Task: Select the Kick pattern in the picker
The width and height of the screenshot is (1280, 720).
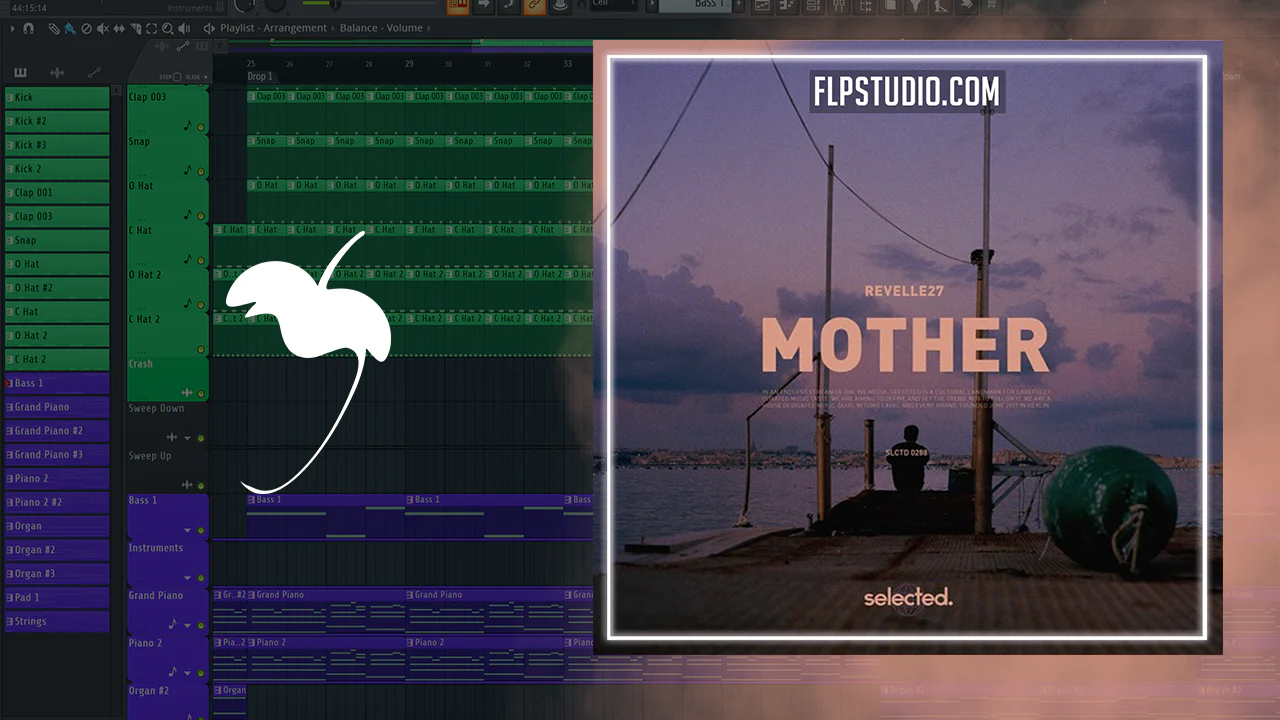Action: [57, 97]
